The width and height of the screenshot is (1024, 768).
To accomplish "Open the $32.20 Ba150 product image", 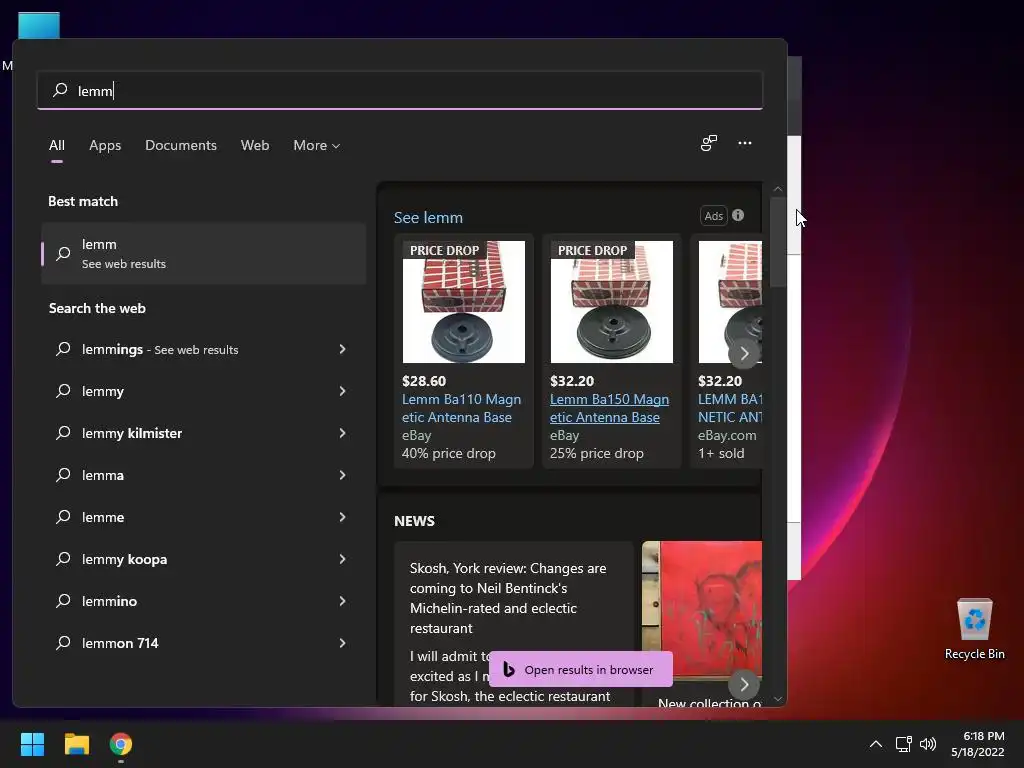I will coord(611,302).
